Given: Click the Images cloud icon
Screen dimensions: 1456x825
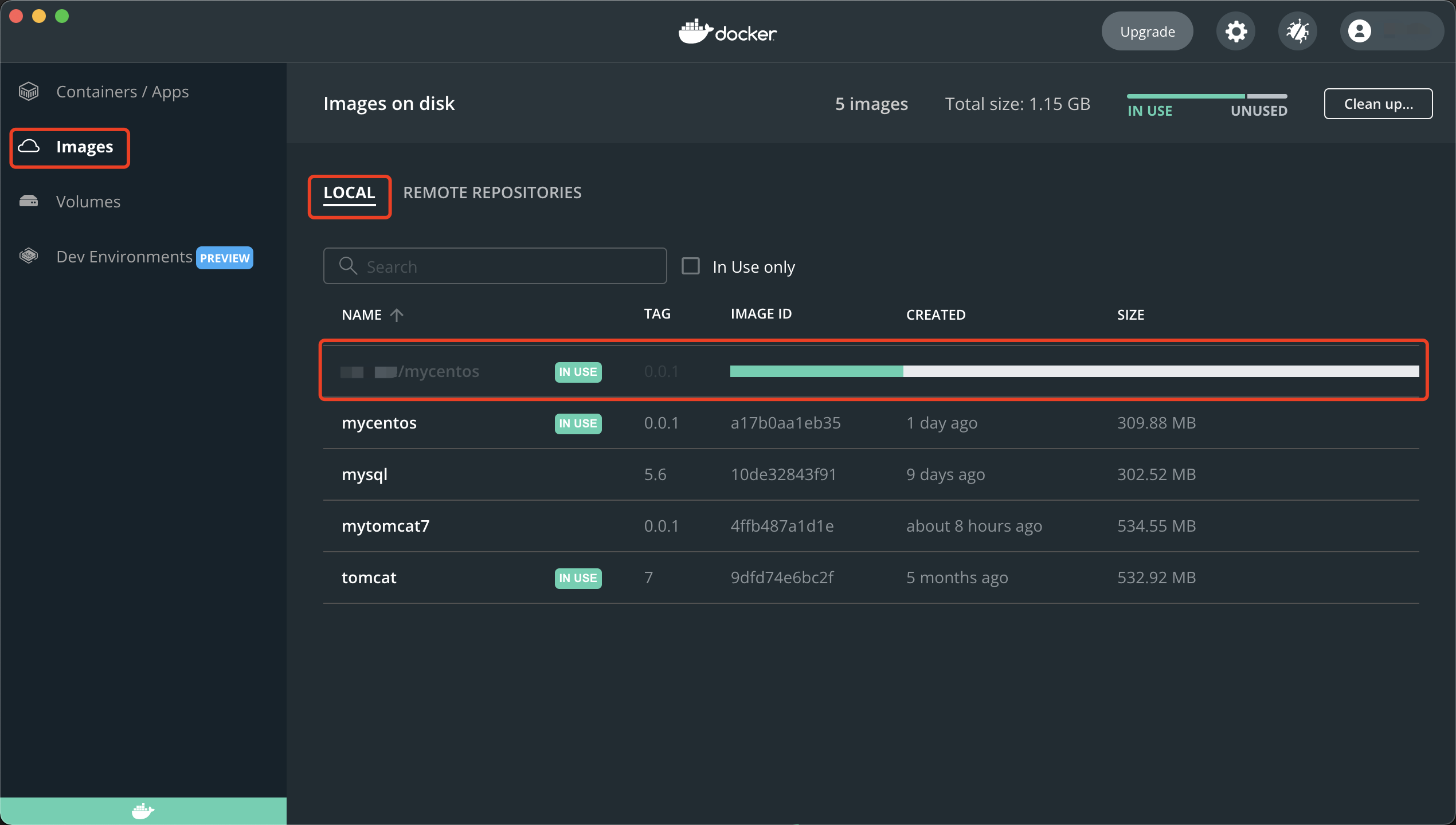Looking at the screenshot, I should pos(29,147).
